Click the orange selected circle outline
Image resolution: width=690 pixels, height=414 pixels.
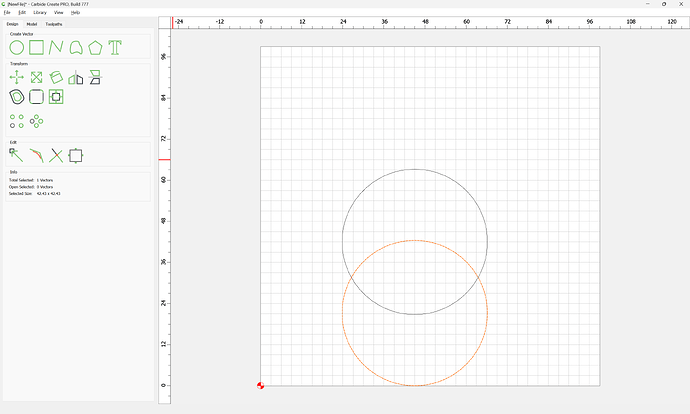(x=415, y=386)
